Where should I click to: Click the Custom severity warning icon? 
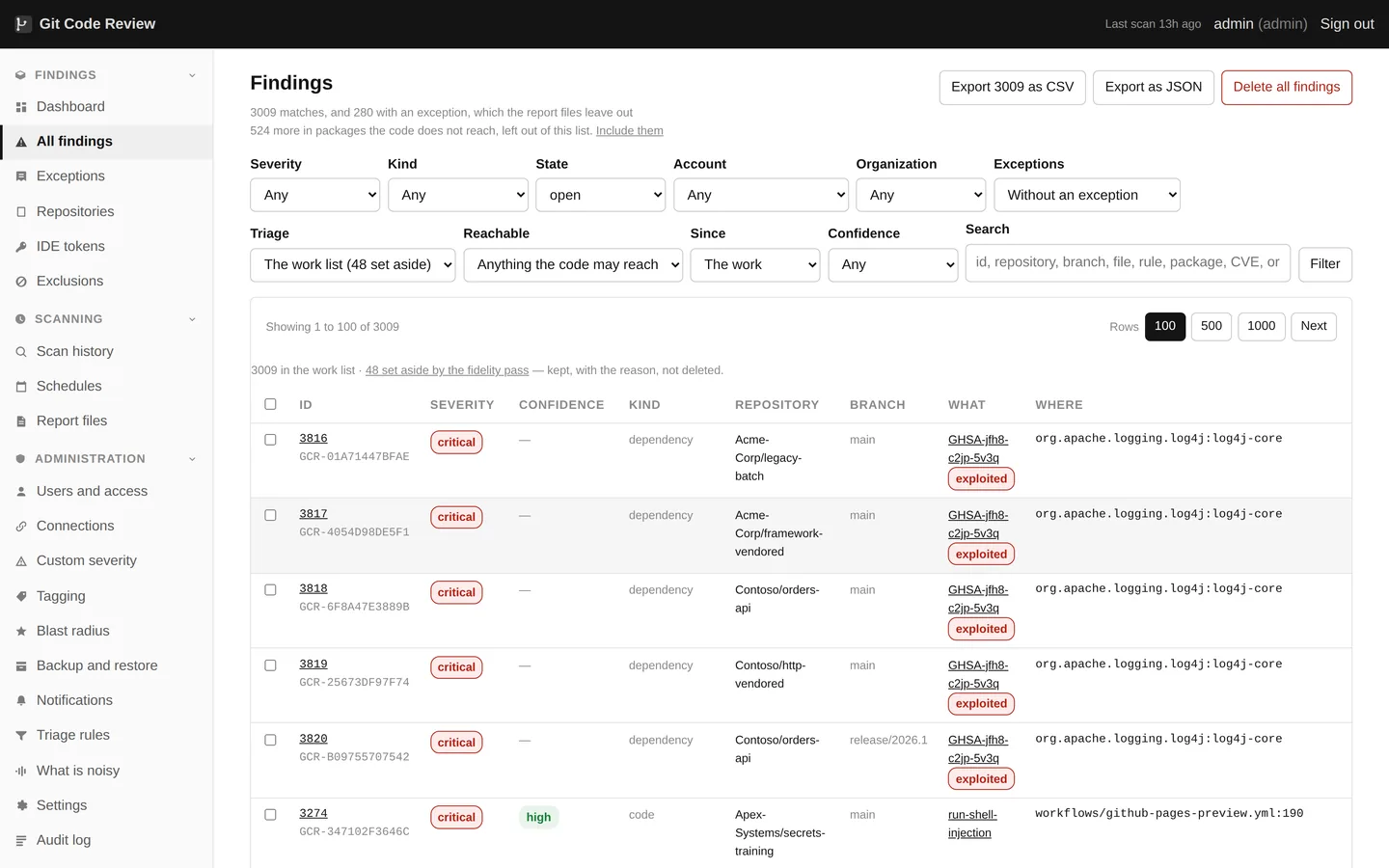point(21,561)
